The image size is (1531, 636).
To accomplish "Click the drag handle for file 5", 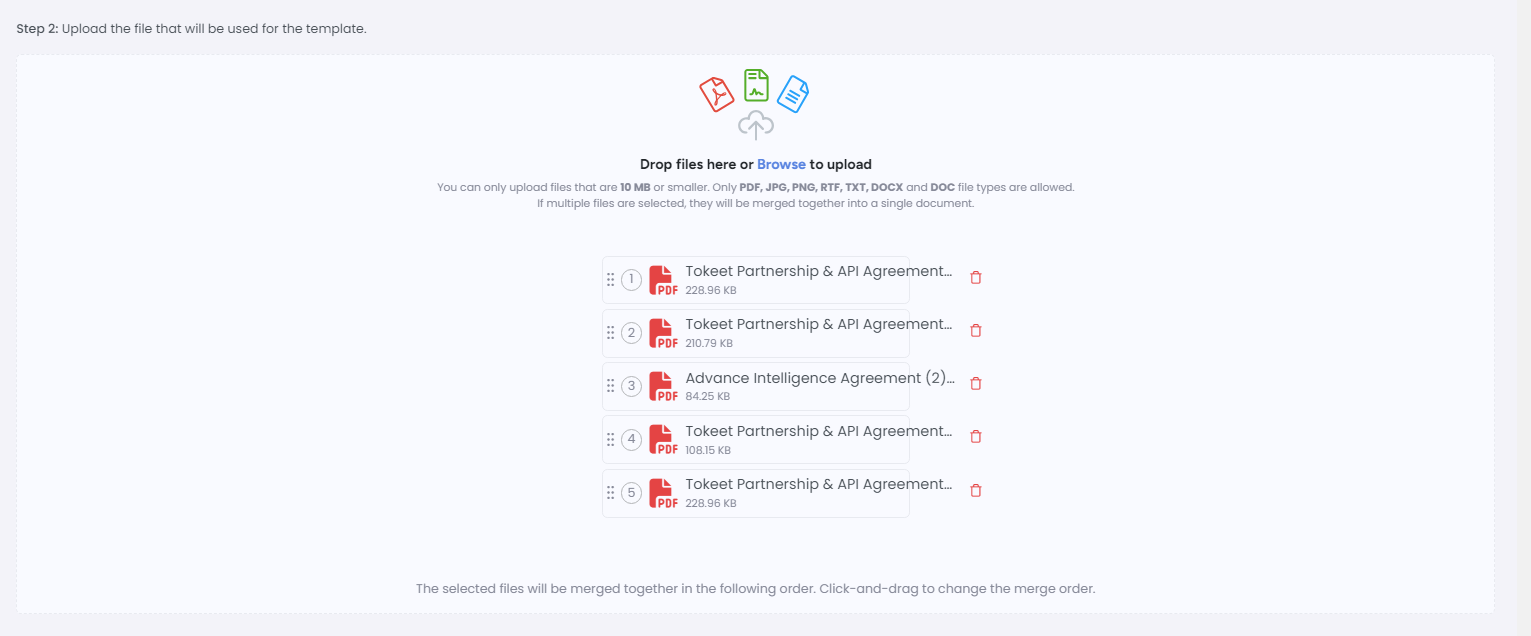I will [611, 493].
